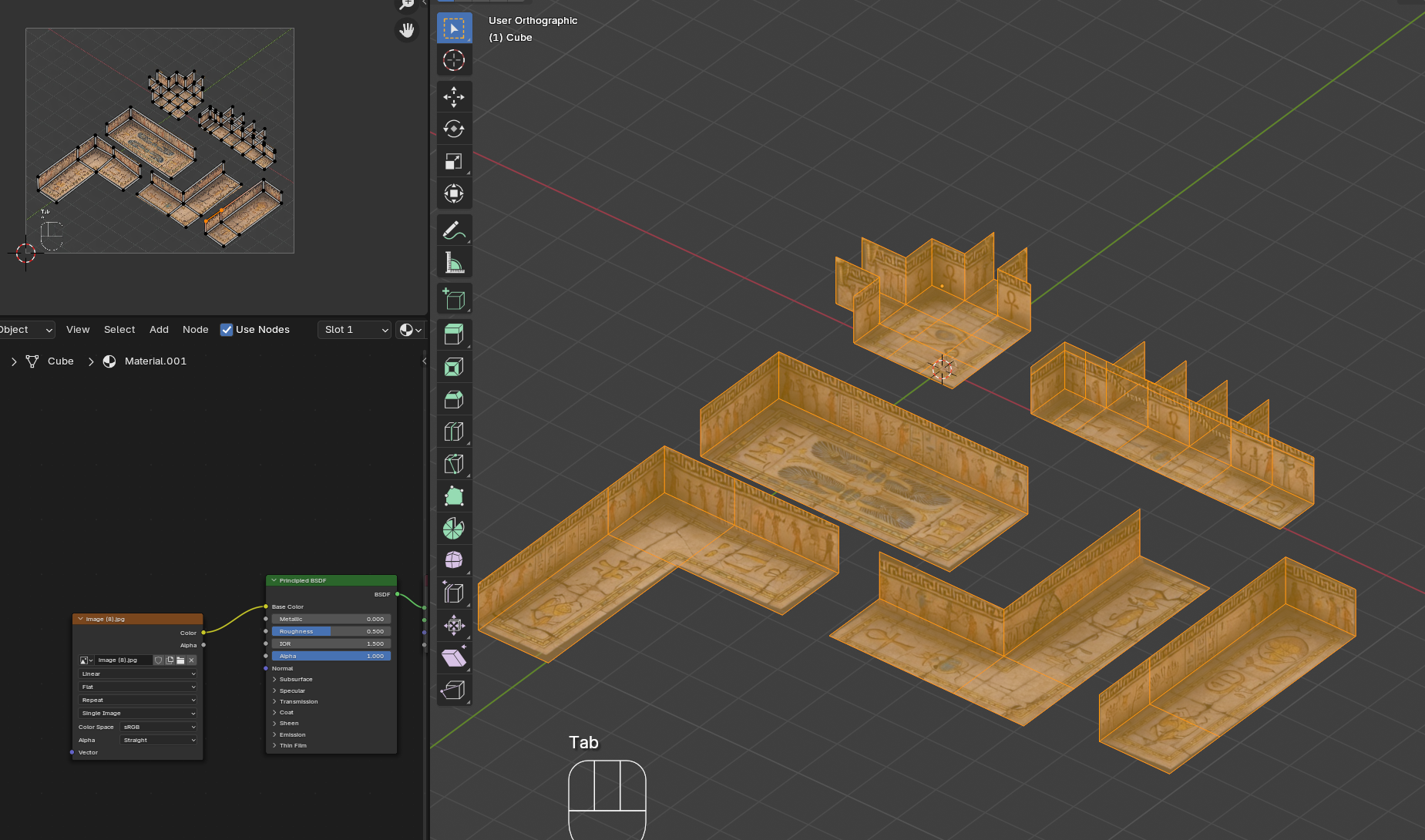Choose the Move tool

tap(454, 96)
